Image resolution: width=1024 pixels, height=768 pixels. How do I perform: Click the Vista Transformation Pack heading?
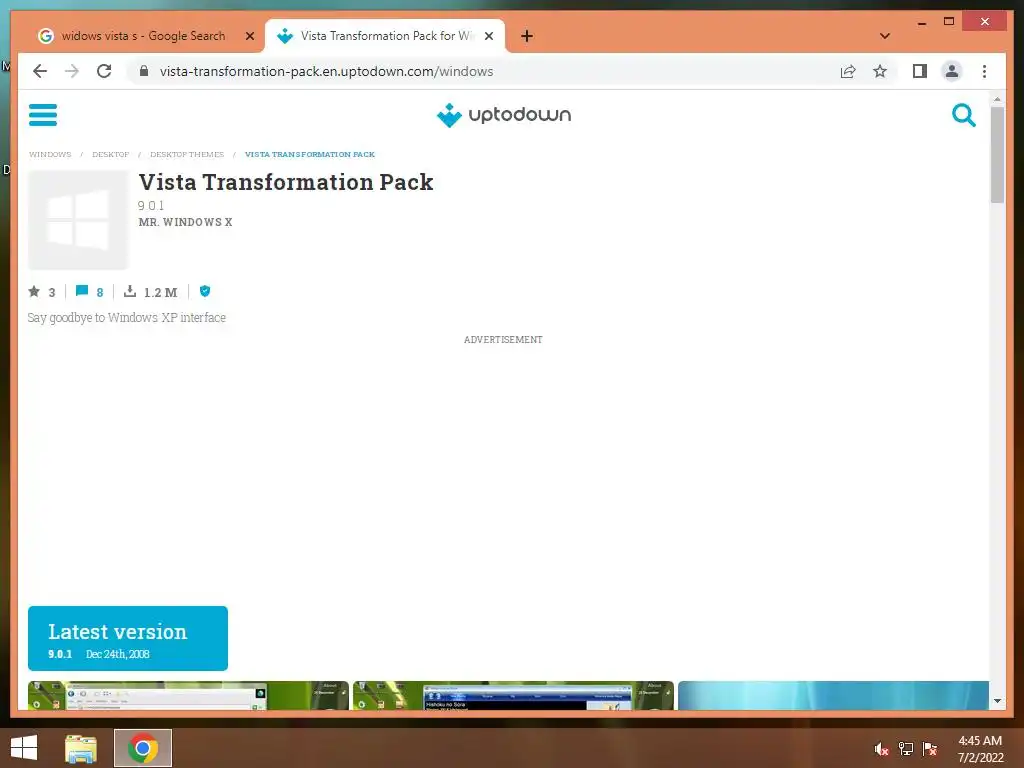[286, 182]
